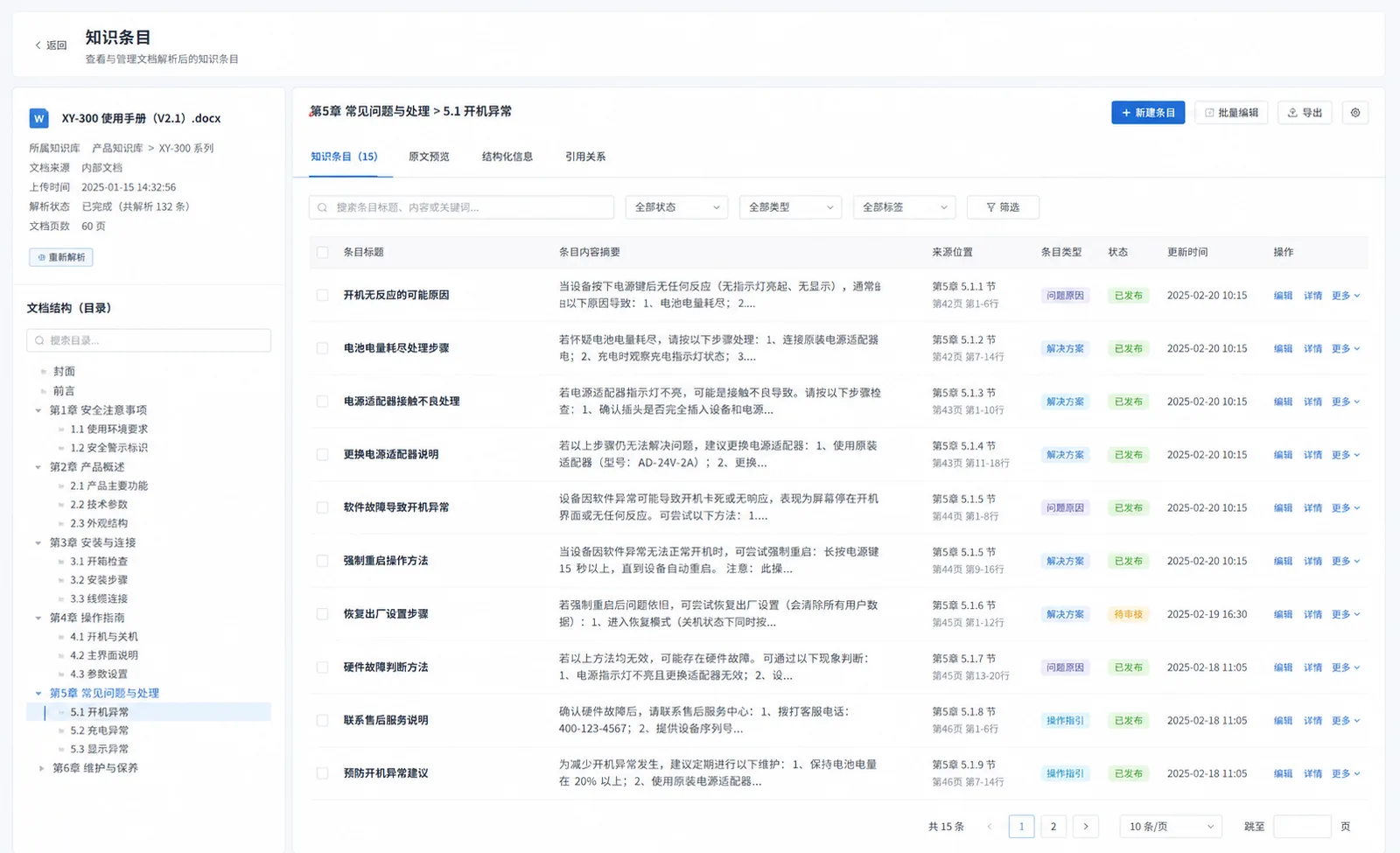Click the entry search input field
1400x853 pixels.
click(x=461, y=207)
